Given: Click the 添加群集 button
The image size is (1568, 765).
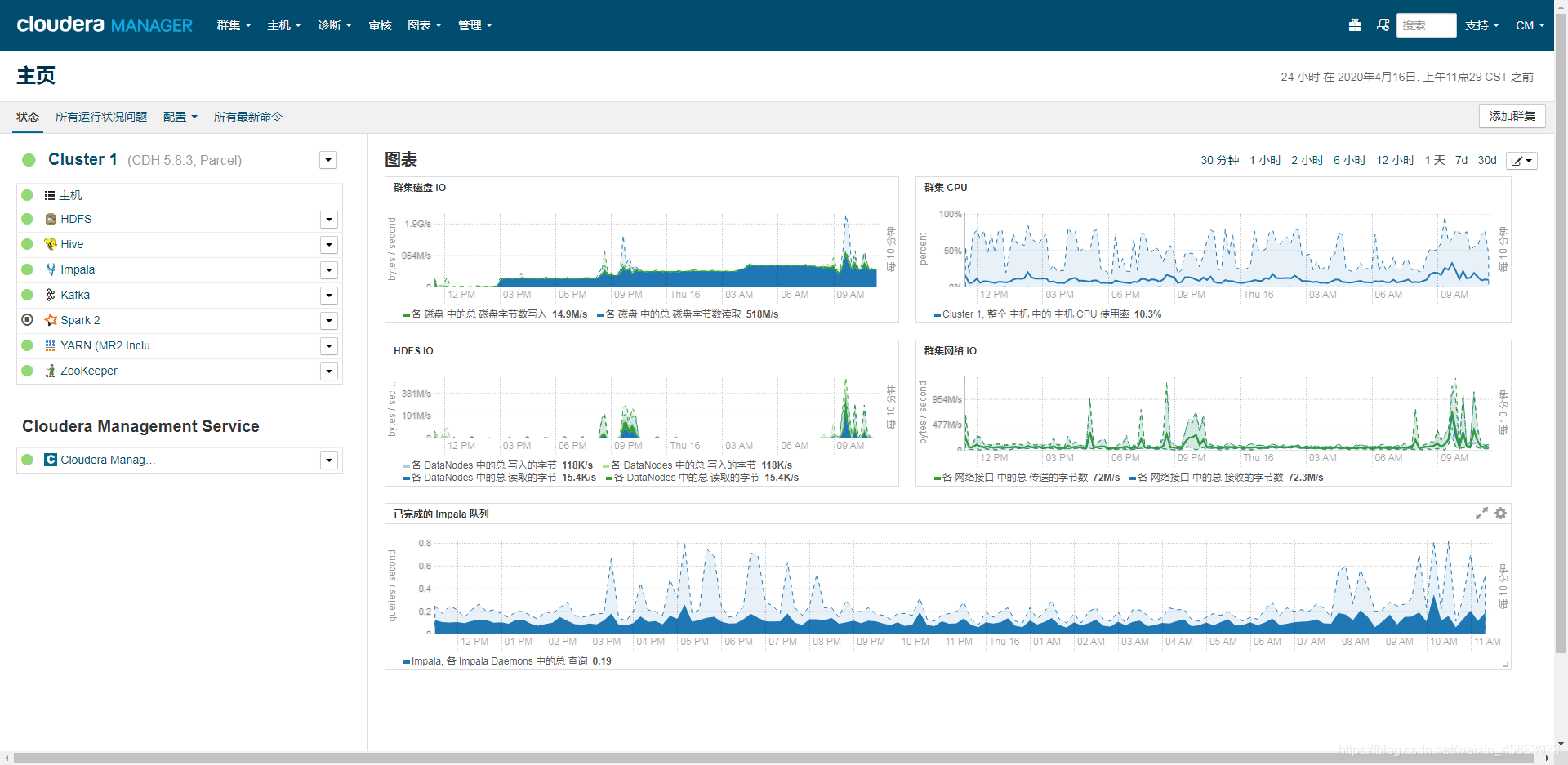Looking at the screenshot, I should 1512,116.
